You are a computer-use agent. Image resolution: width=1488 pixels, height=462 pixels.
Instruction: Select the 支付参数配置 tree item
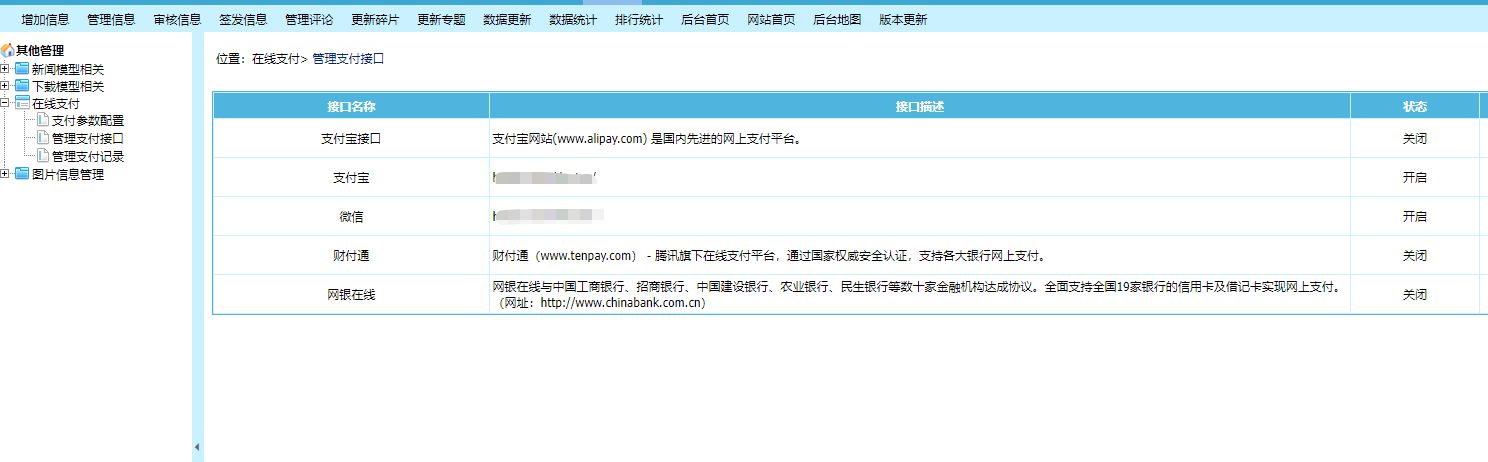[x=88, y=121]
